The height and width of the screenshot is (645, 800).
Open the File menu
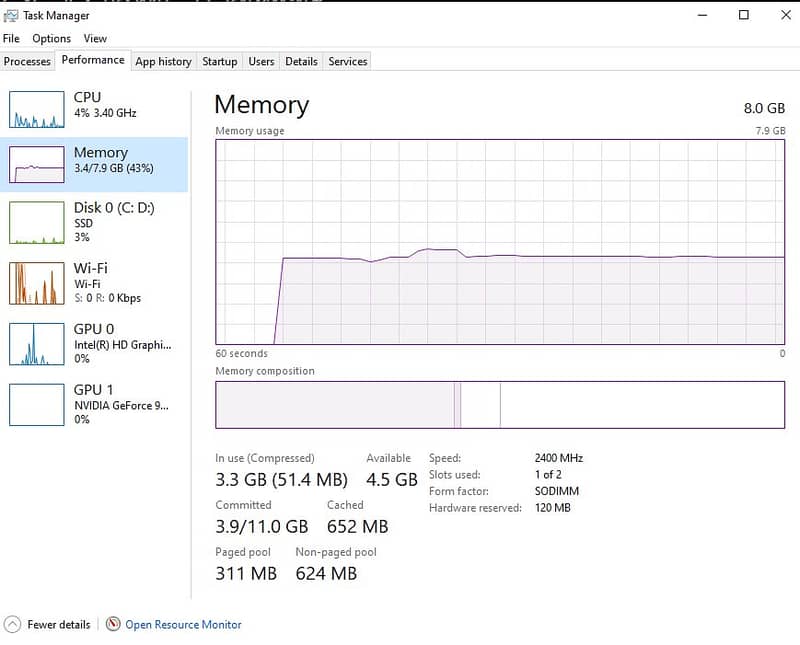pyautogui.click(x=11, y=39)
